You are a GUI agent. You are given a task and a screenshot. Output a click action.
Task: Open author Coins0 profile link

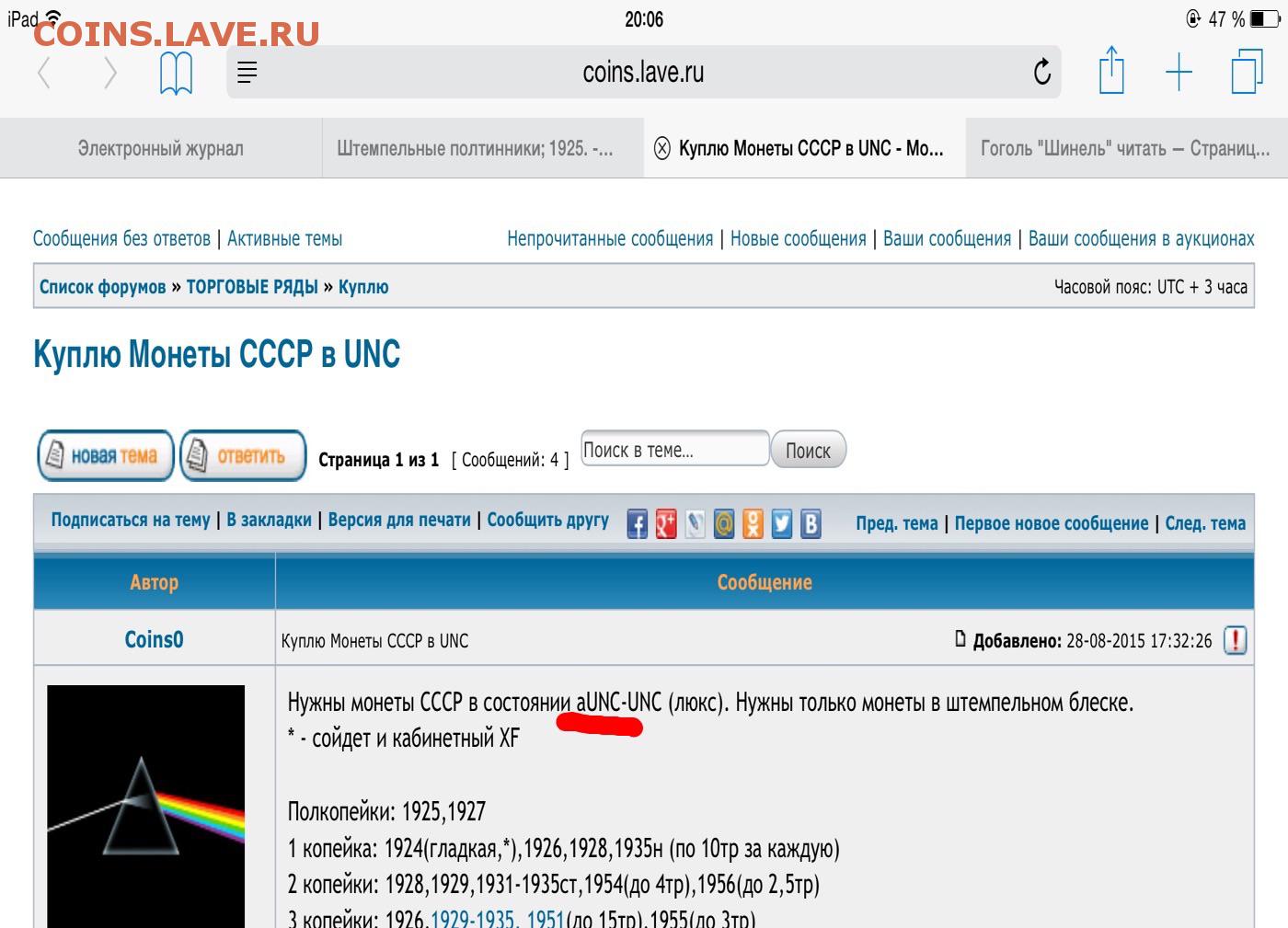154,639
